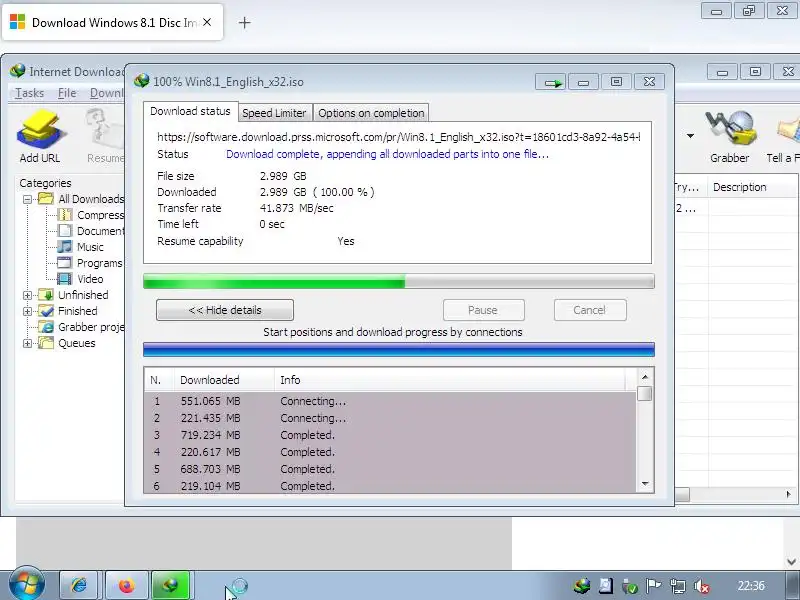Viewport: 800px width, 600px height.
Task: Click the network tray icon
Action: coord(678,586)
